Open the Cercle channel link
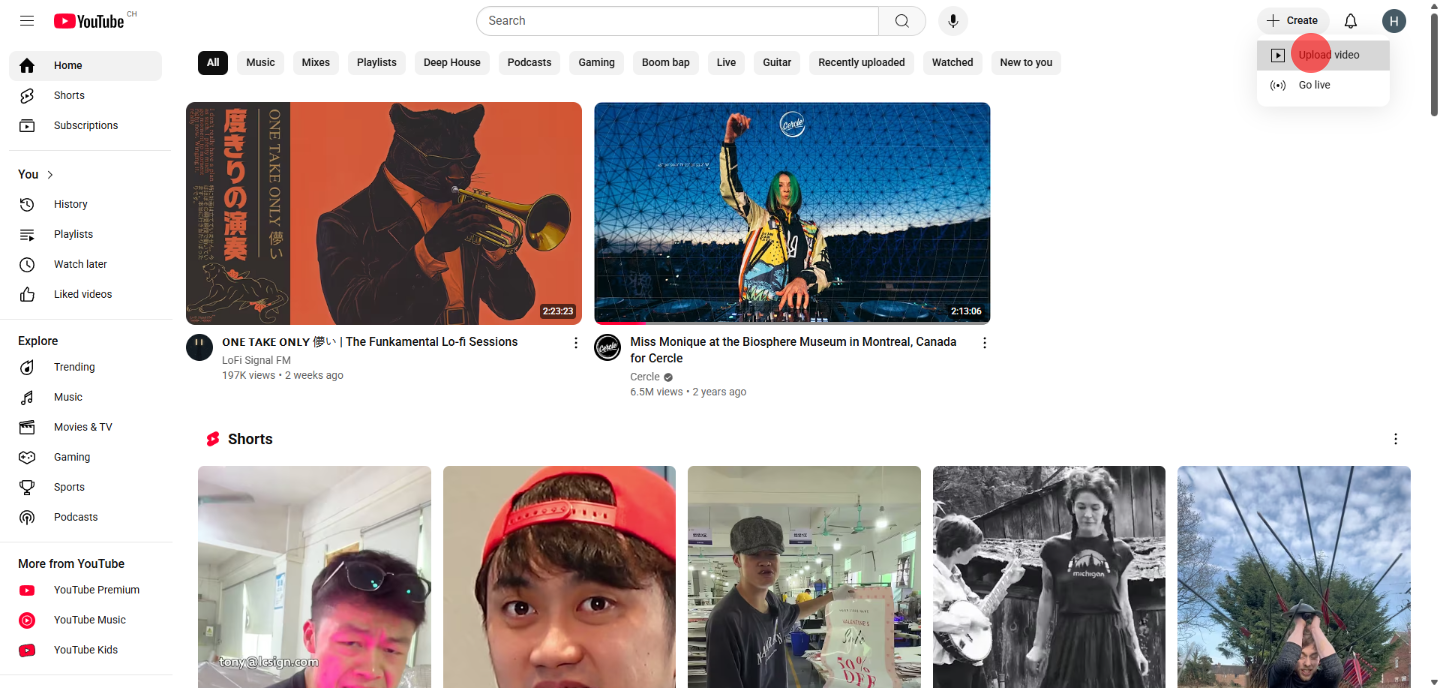Viewport: 1440px width, 688px height. [645, 377]
